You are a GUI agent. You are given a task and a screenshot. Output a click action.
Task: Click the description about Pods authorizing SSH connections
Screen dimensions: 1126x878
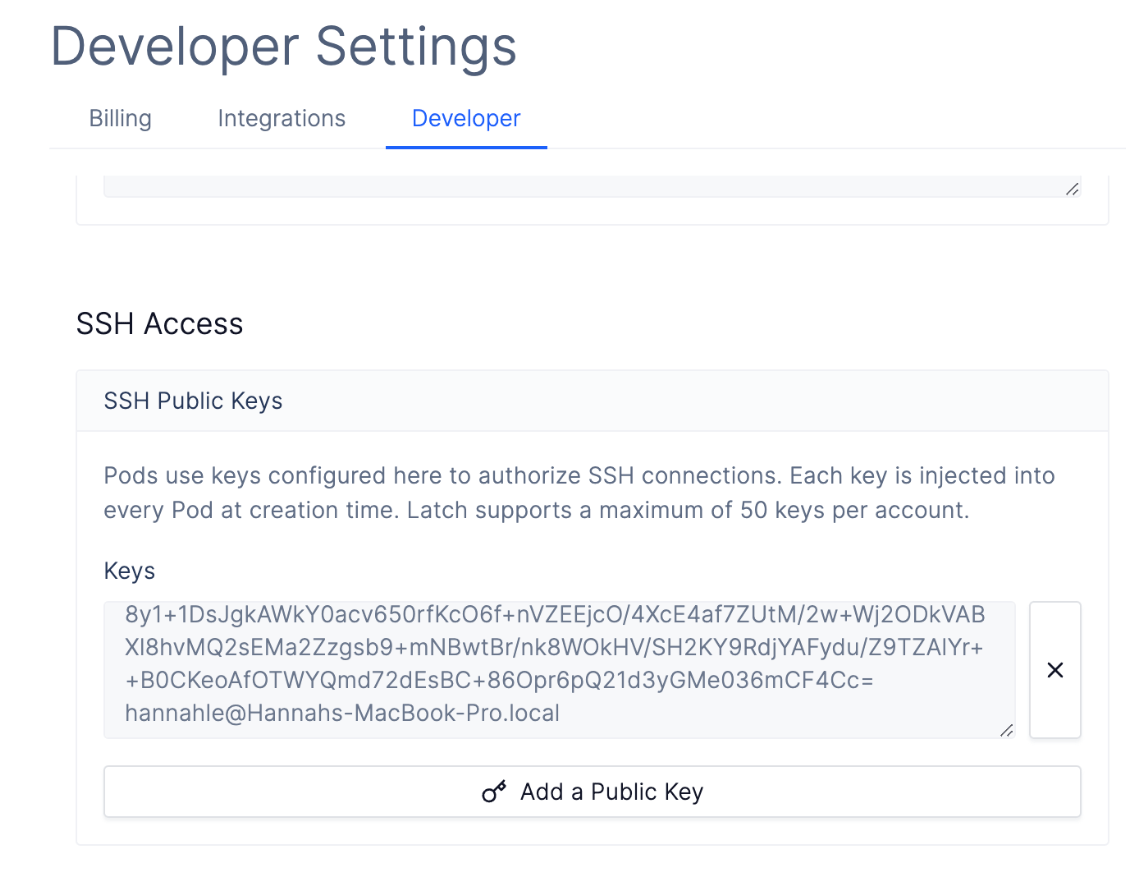[x=580, y=492]
